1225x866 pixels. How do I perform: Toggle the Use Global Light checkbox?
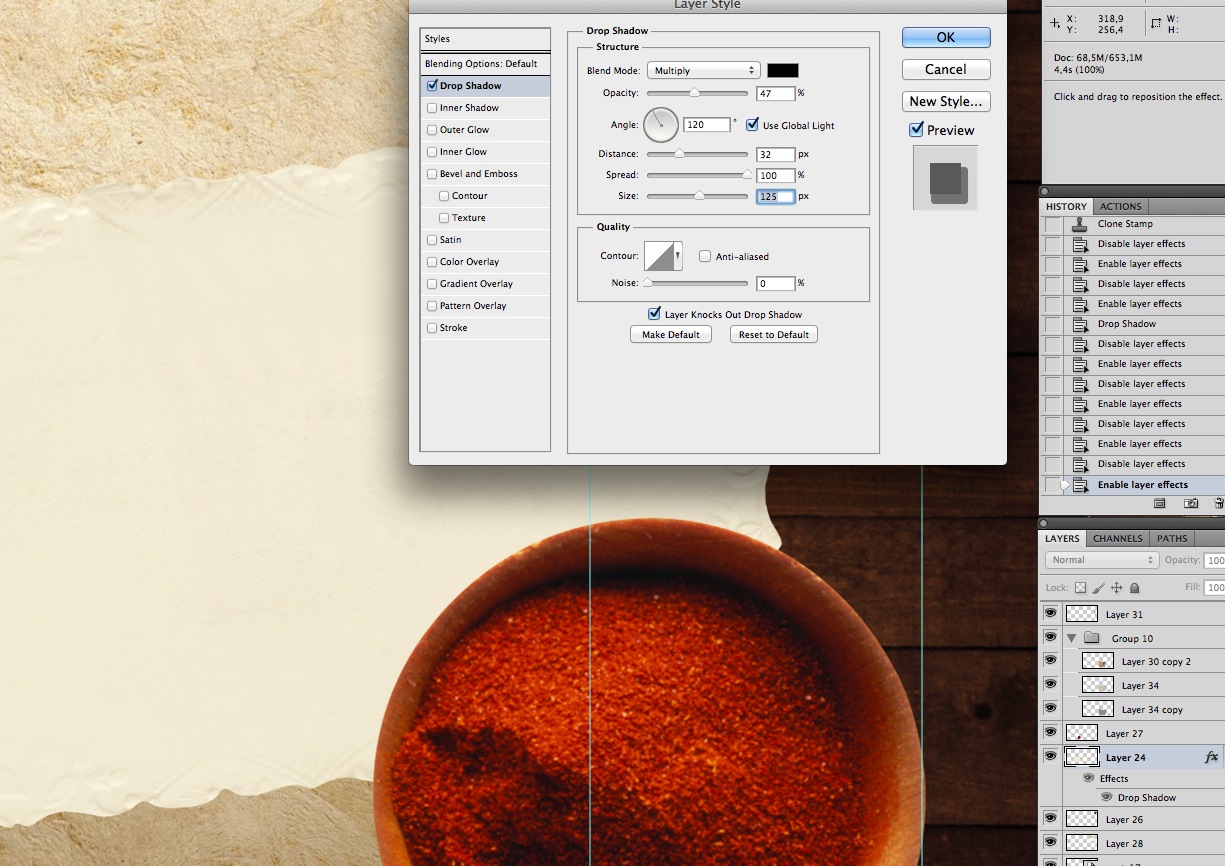(x=752, y=125)
